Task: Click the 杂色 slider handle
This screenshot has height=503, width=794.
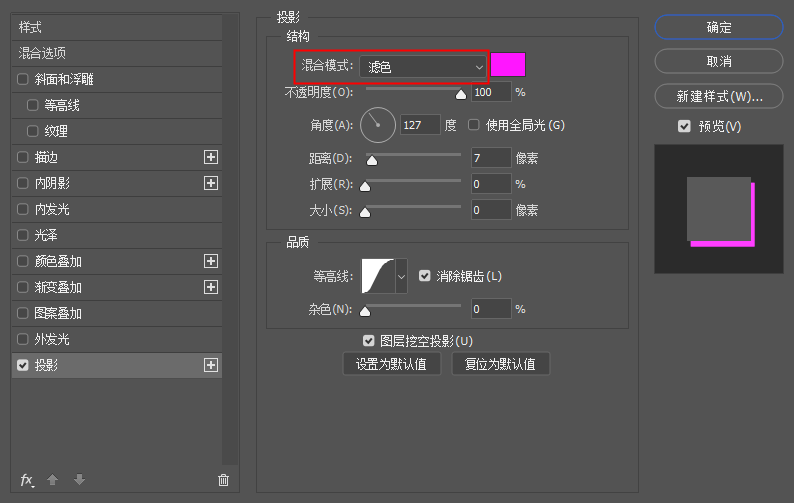Action: 365,311
